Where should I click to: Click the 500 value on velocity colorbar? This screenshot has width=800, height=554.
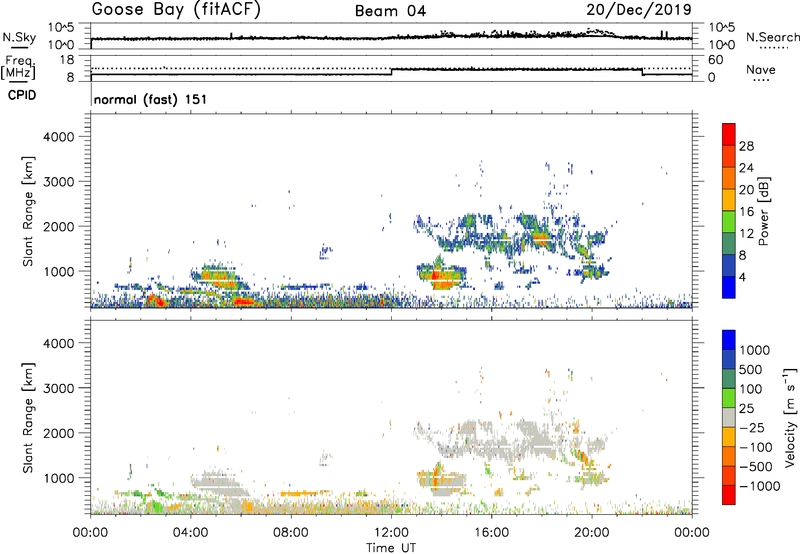pyautogui.click(x=751, y=369)
